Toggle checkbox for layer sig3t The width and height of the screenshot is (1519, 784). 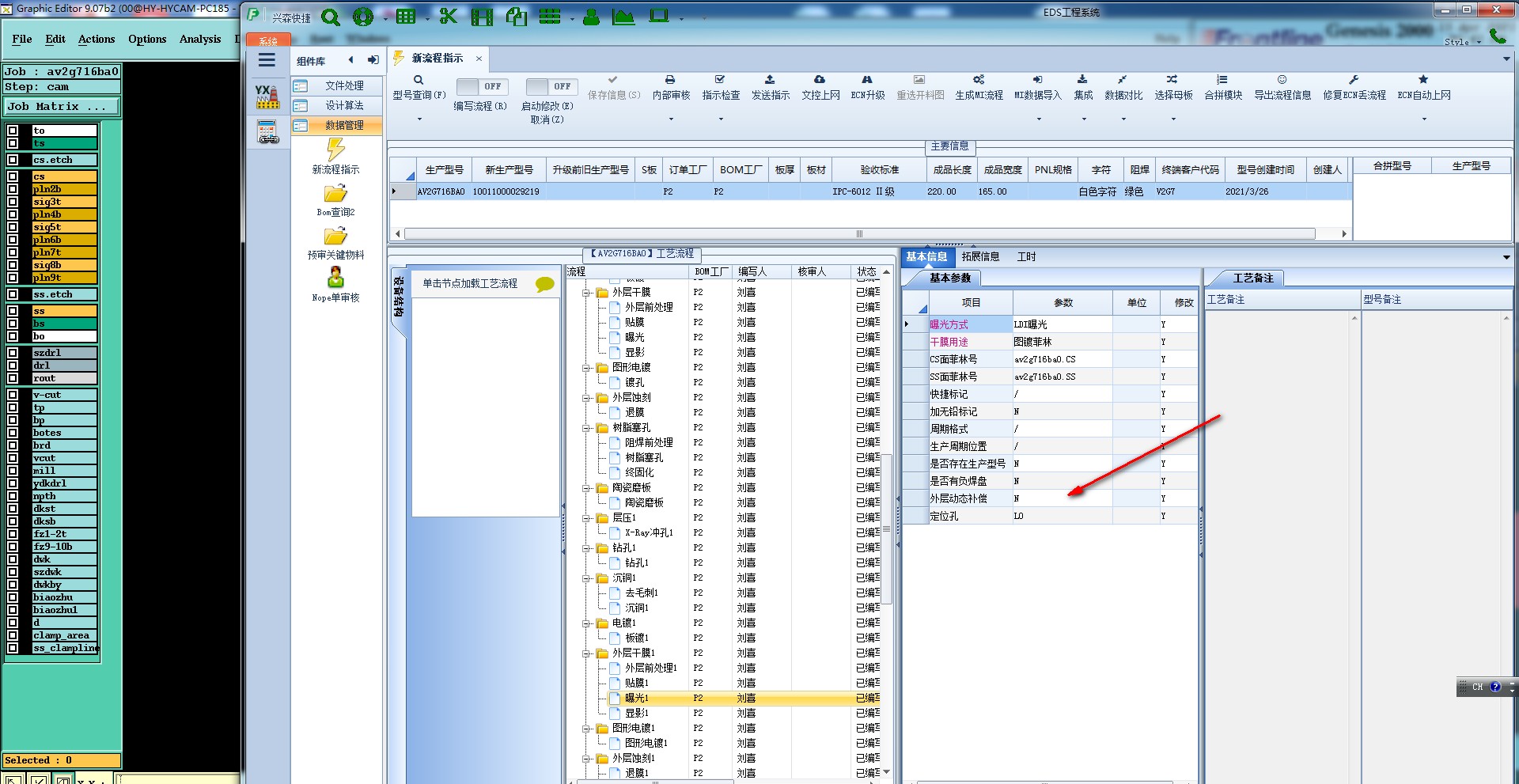(13, 202)
